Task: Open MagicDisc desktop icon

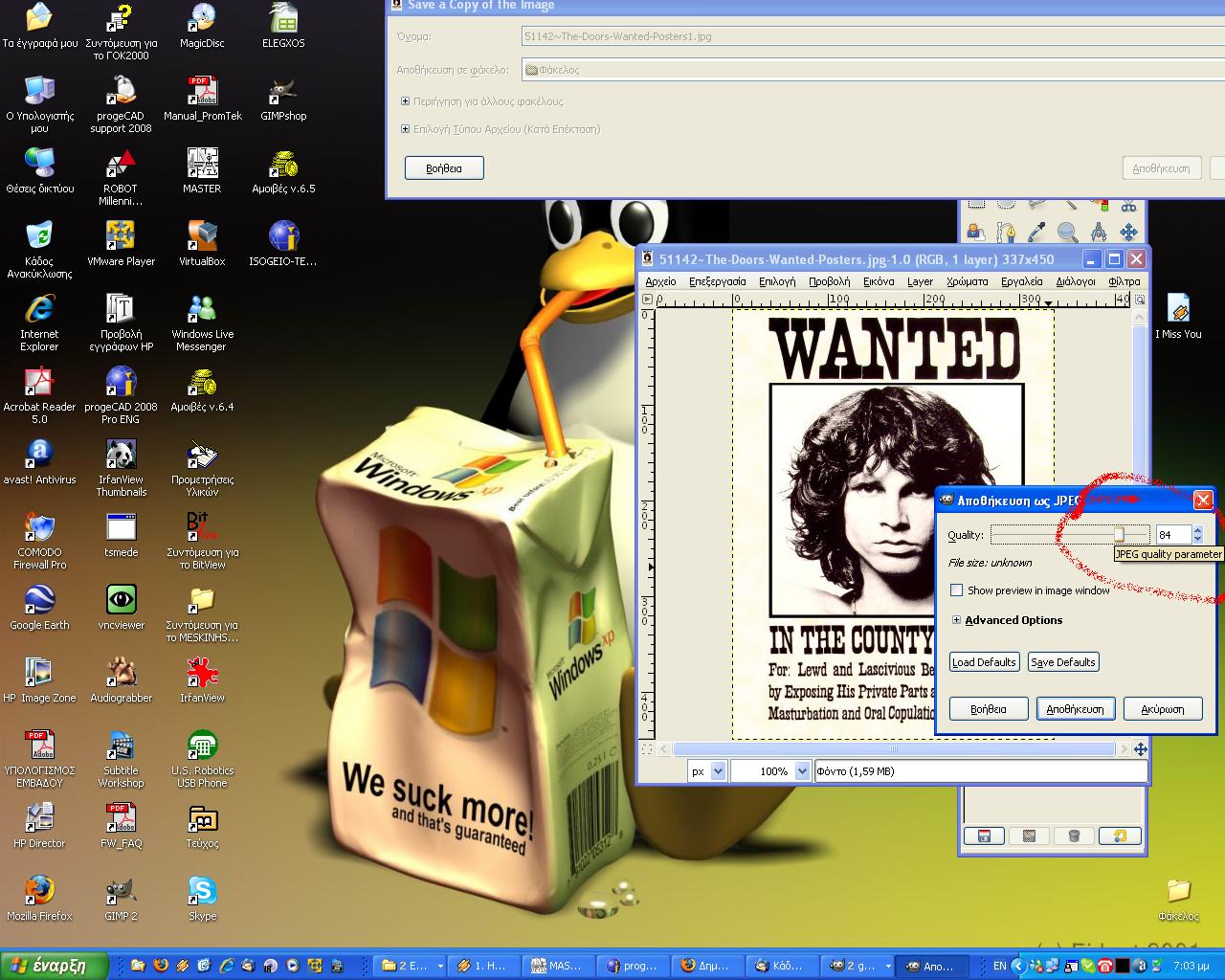Action: 202,26
